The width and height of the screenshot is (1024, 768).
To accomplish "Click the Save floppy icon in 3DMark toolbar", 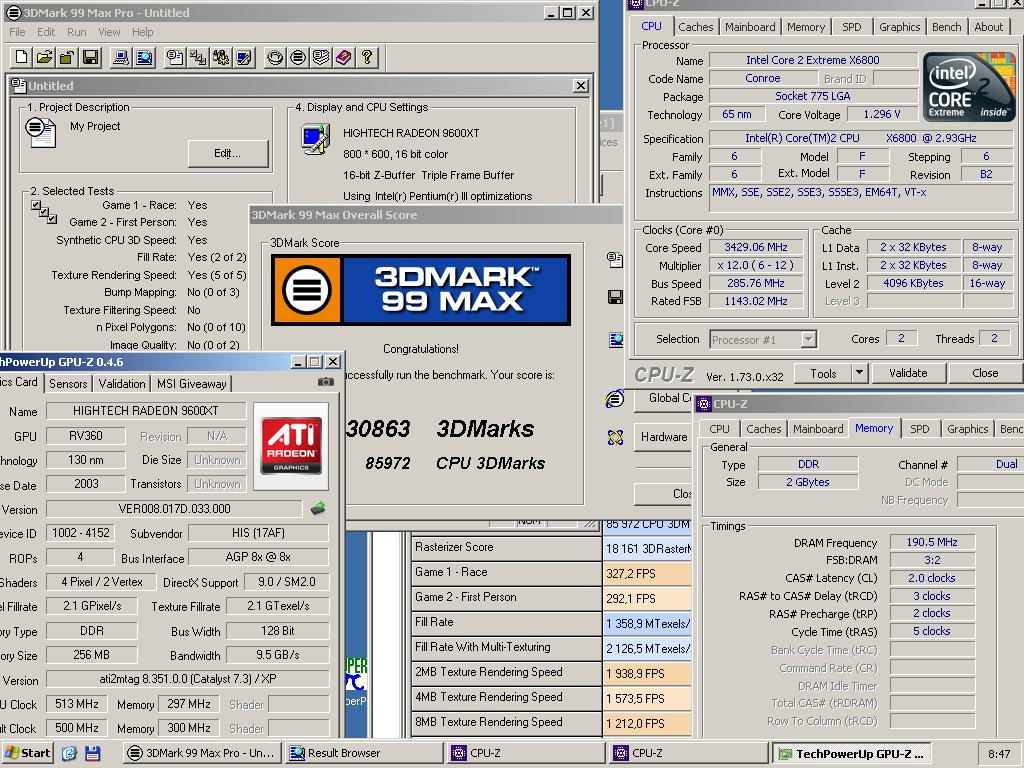I will click(x=89, y=57).
